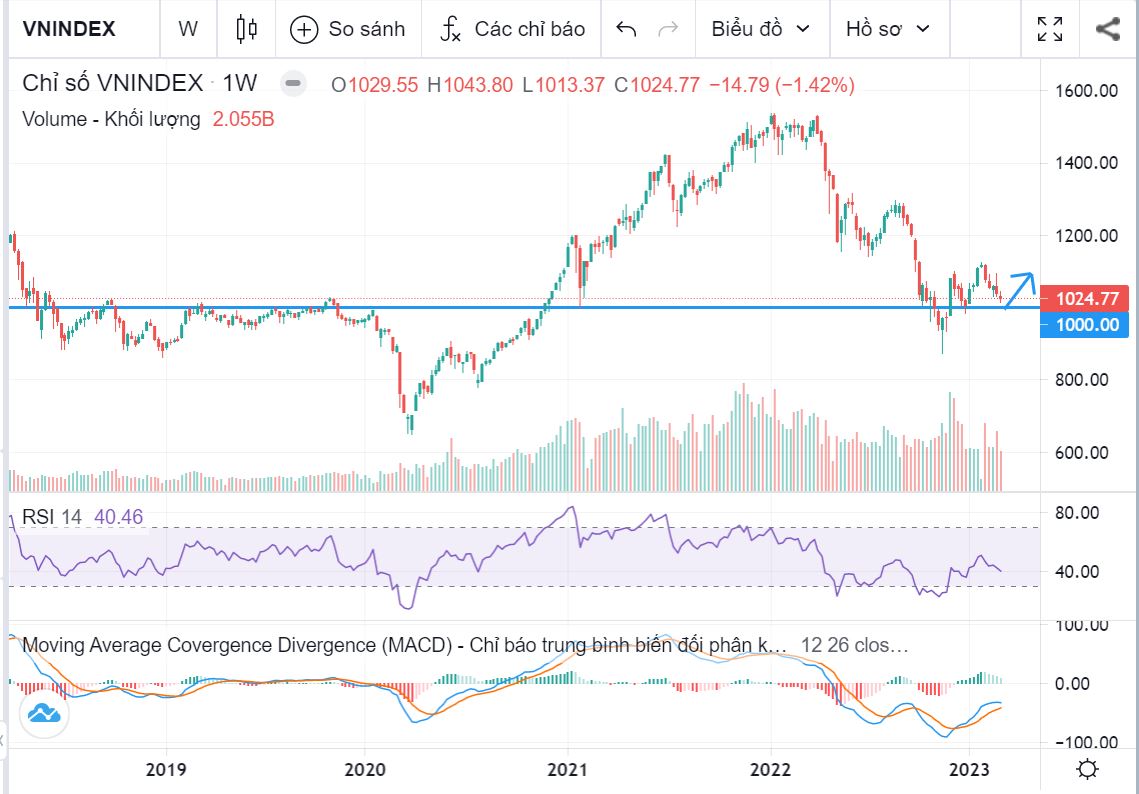
Task: Click the 1600.00 price axis label
Action: coord(1086,91)
